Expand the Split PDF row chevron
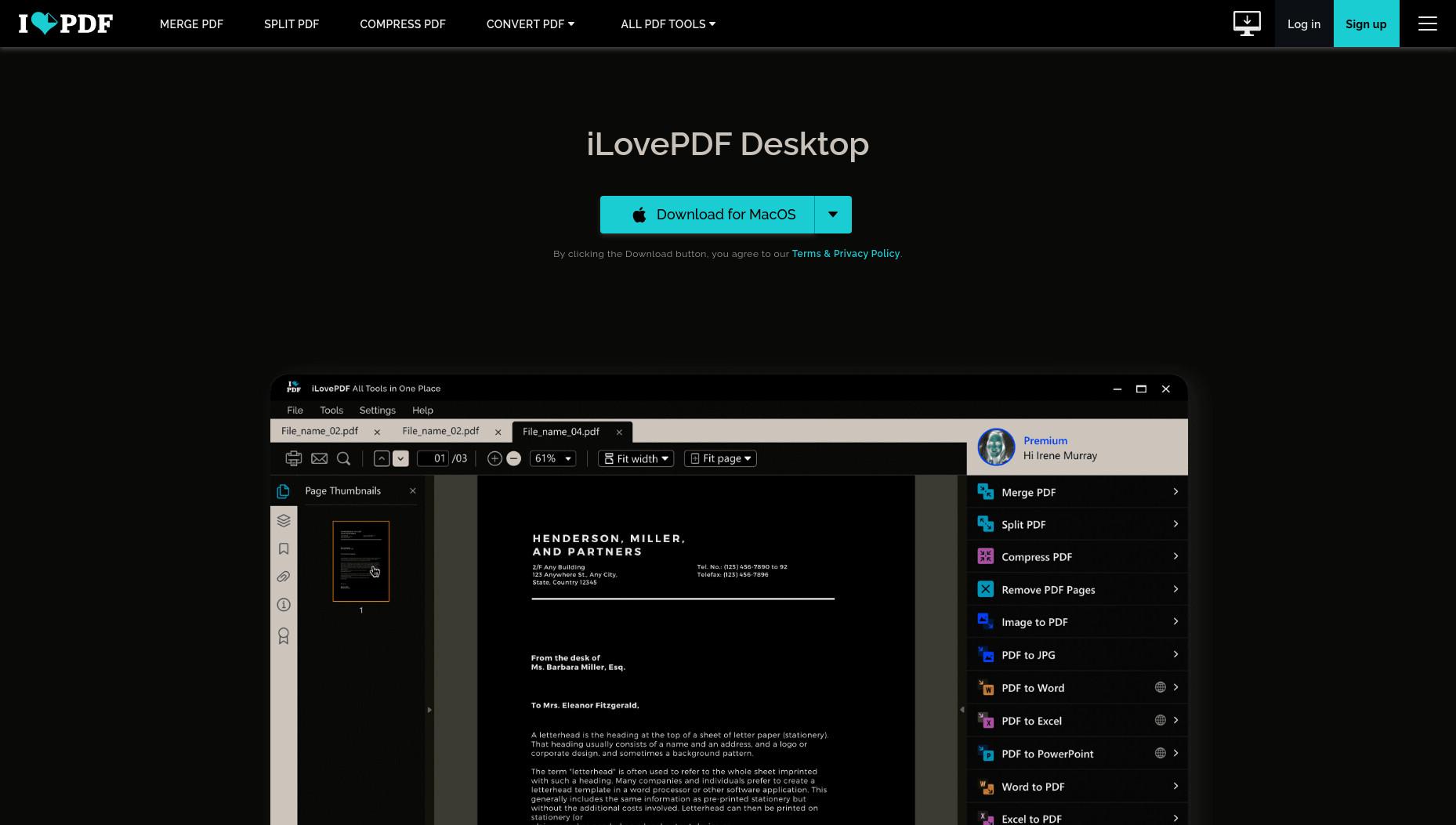 point(1175,523)
